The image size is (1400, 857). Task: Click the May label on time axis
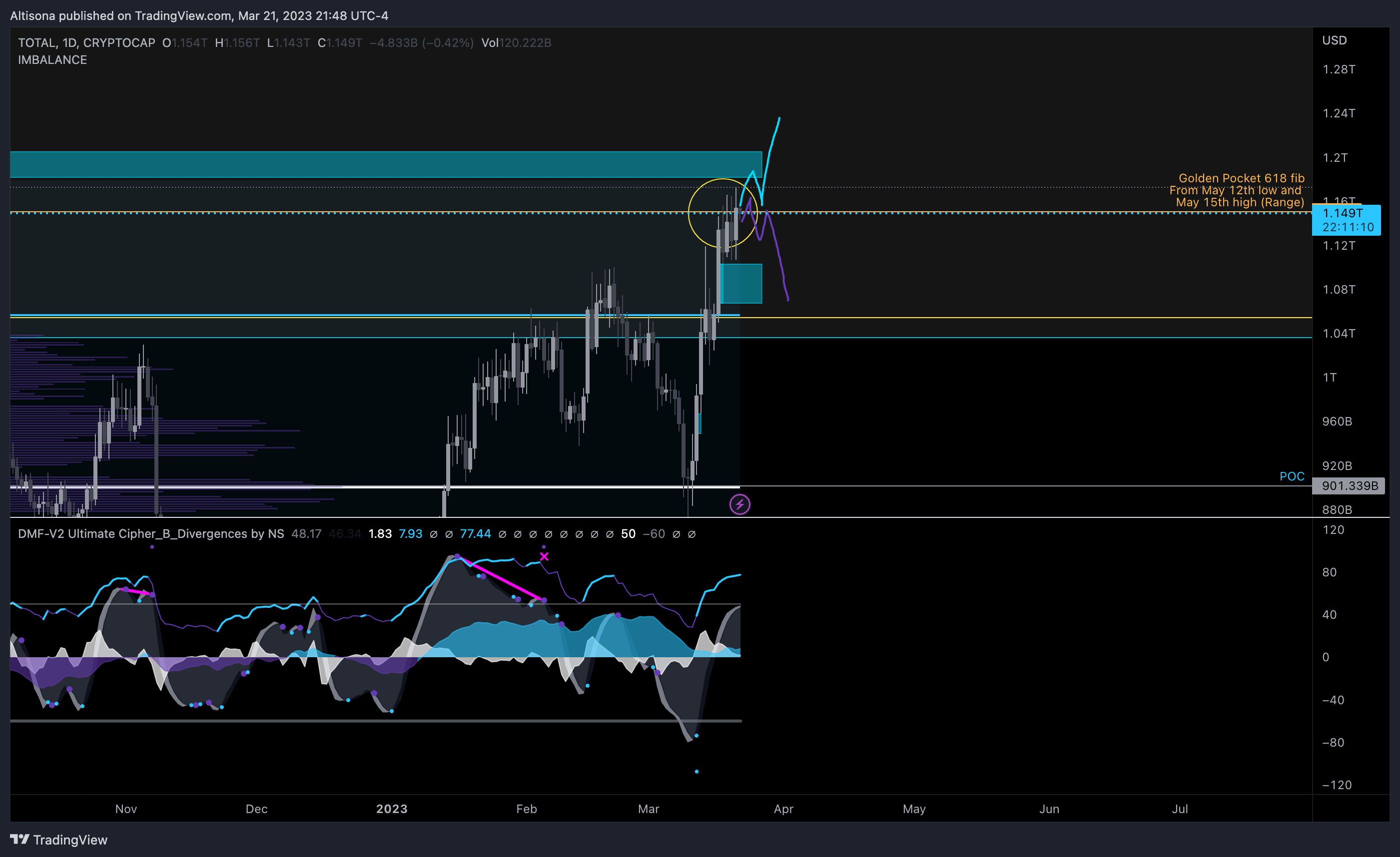tap(914, 809)
